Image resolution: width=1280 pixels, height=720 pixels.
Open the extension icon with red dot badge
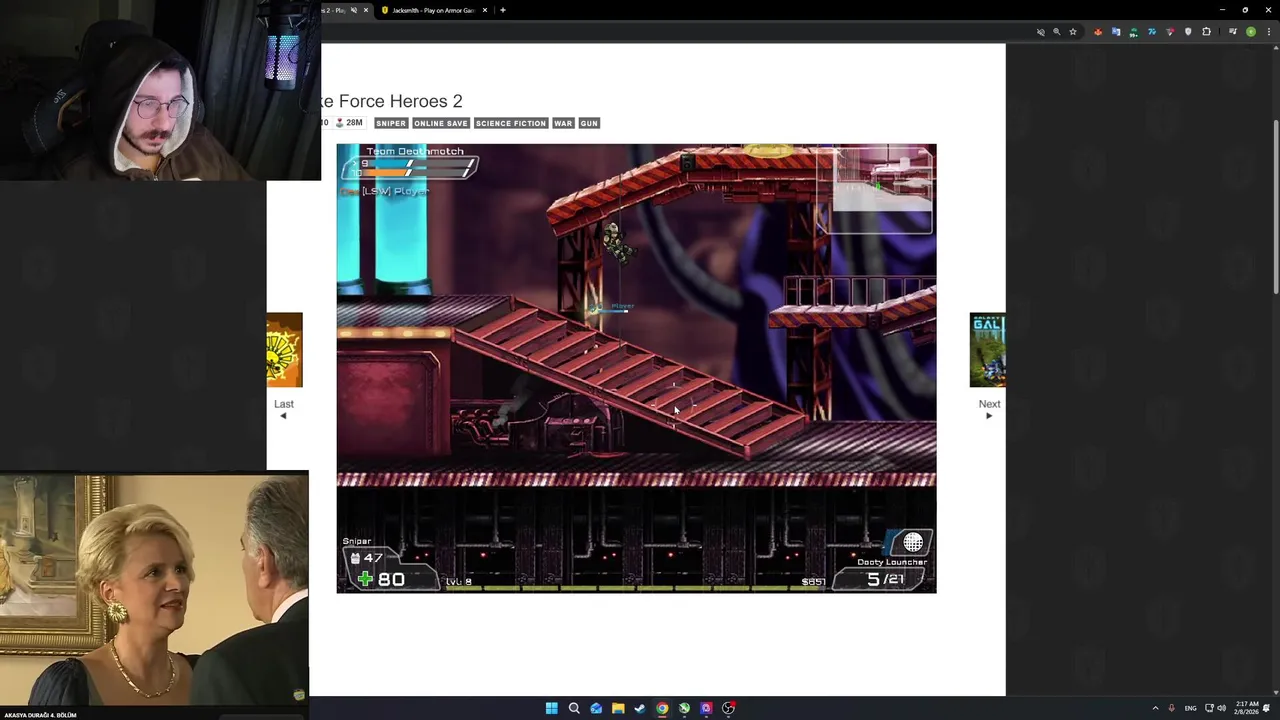coord(1170,32)
